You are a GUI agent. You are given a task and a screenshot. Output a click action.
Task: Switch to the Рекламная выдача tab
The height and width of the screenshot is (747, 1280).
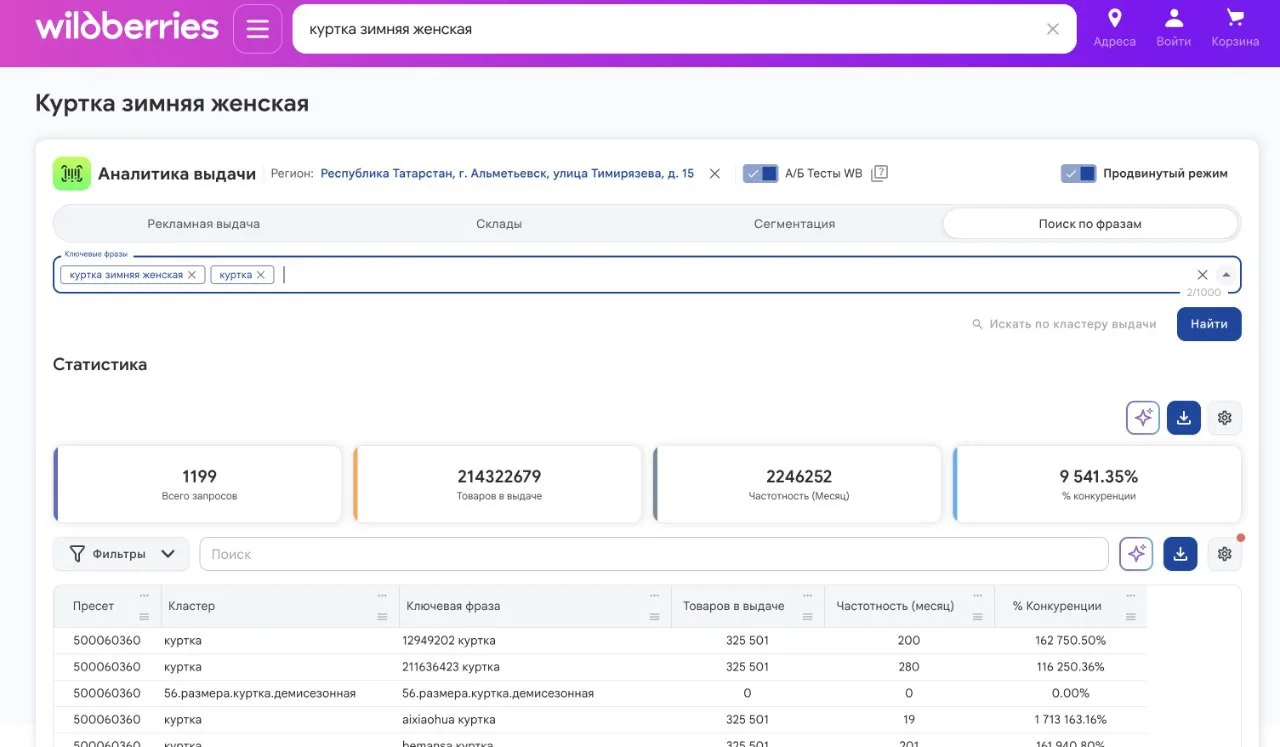coord(203,224)
